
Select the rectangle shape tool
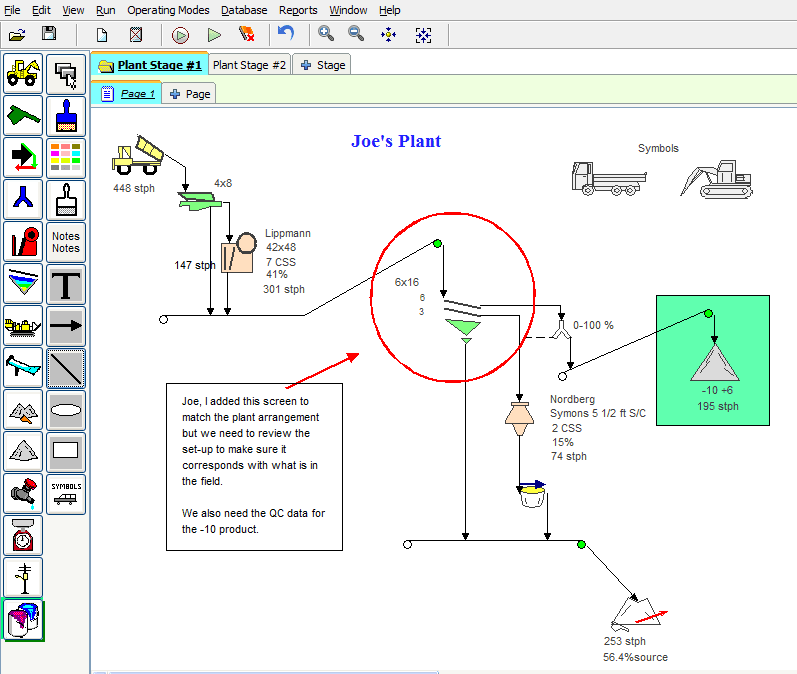(66, 452)
